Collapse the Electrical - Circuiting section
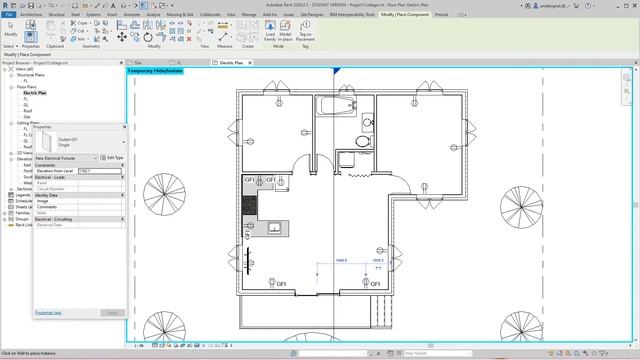640x360 pixels. (122, 219)
